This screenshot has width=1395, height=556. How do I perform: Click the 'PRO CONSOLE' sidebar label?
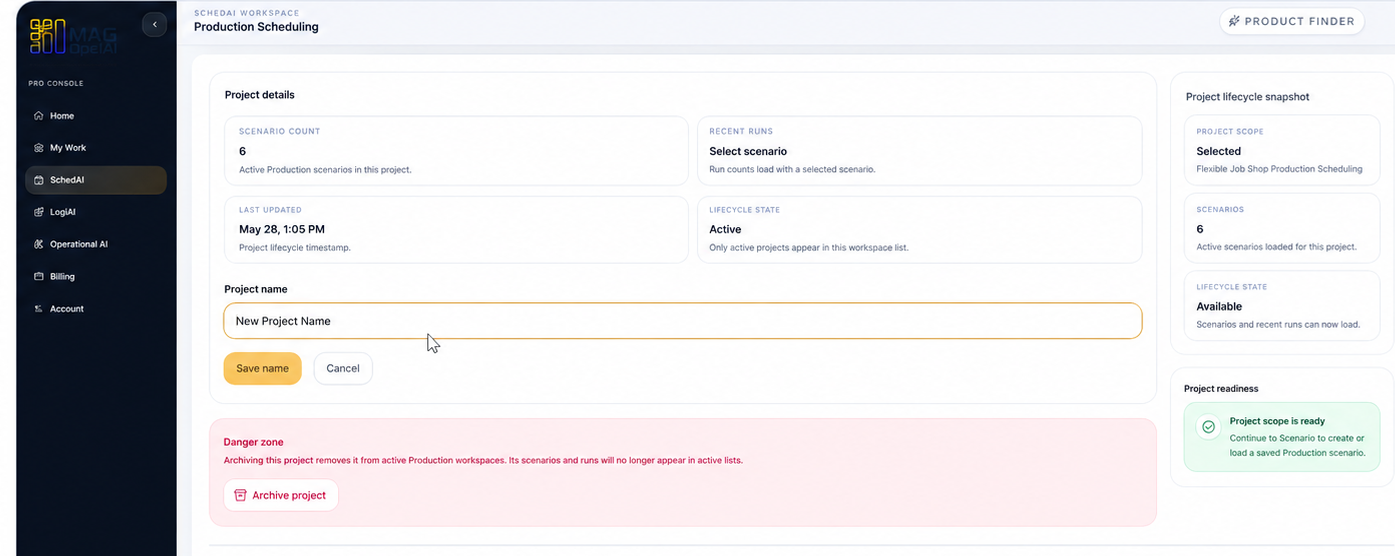[x=56, y=83]
